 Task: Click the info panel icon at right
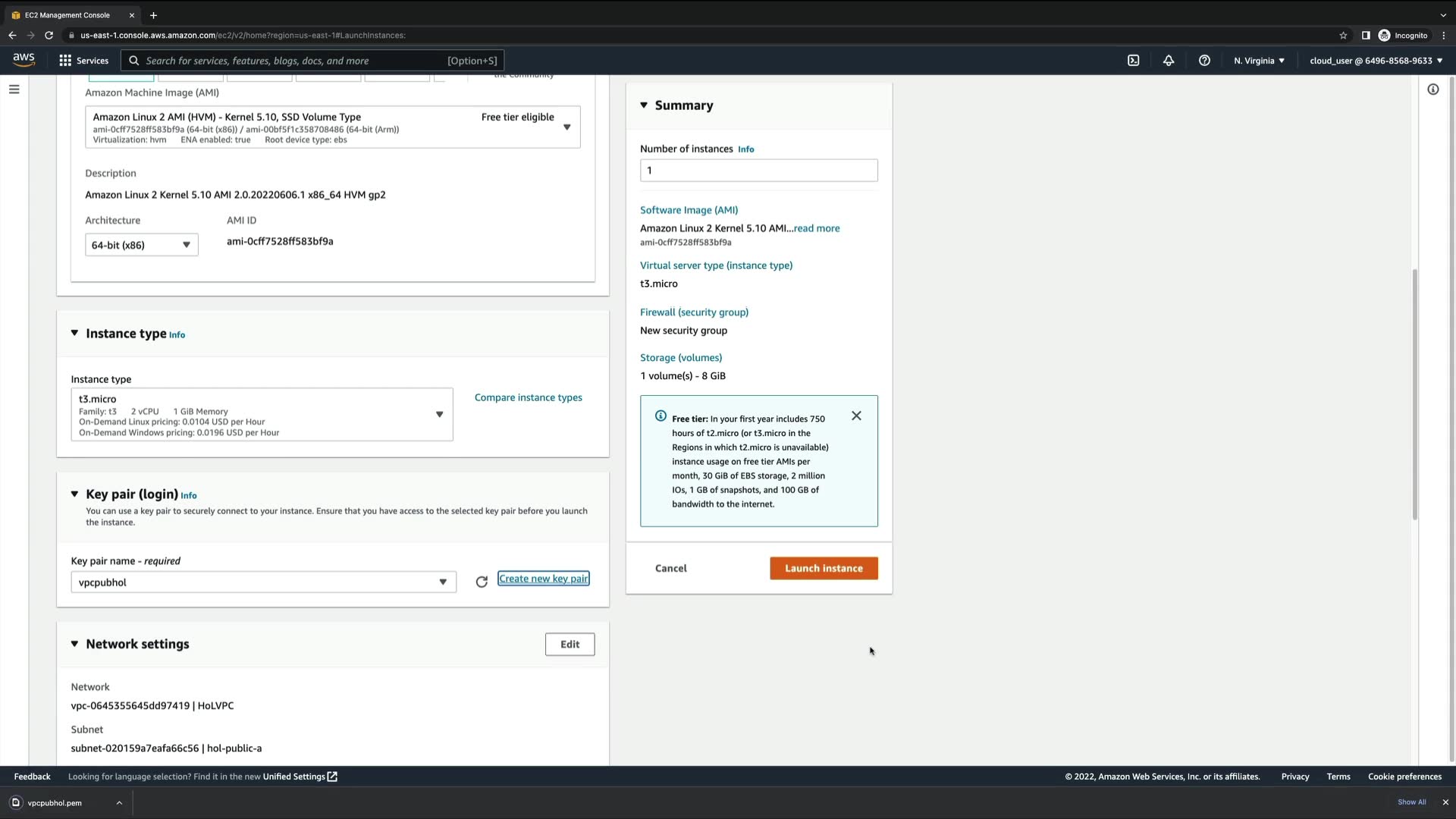click(x=1432, y=89)
